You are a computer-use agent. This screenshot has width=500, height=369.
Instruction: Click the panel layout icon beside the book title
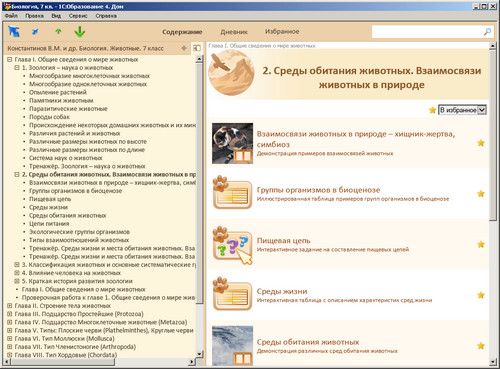pyautogui.click(x=197, y=48)
